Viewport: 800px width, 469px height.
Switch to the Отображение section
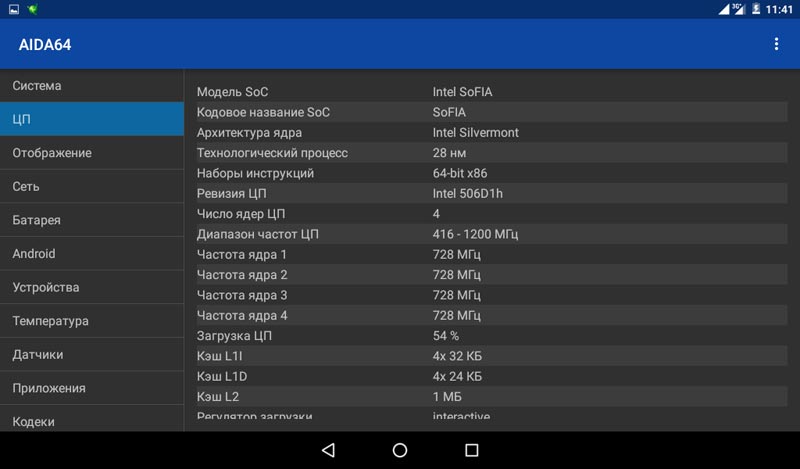pyautogui.click(x=92, y=153)
